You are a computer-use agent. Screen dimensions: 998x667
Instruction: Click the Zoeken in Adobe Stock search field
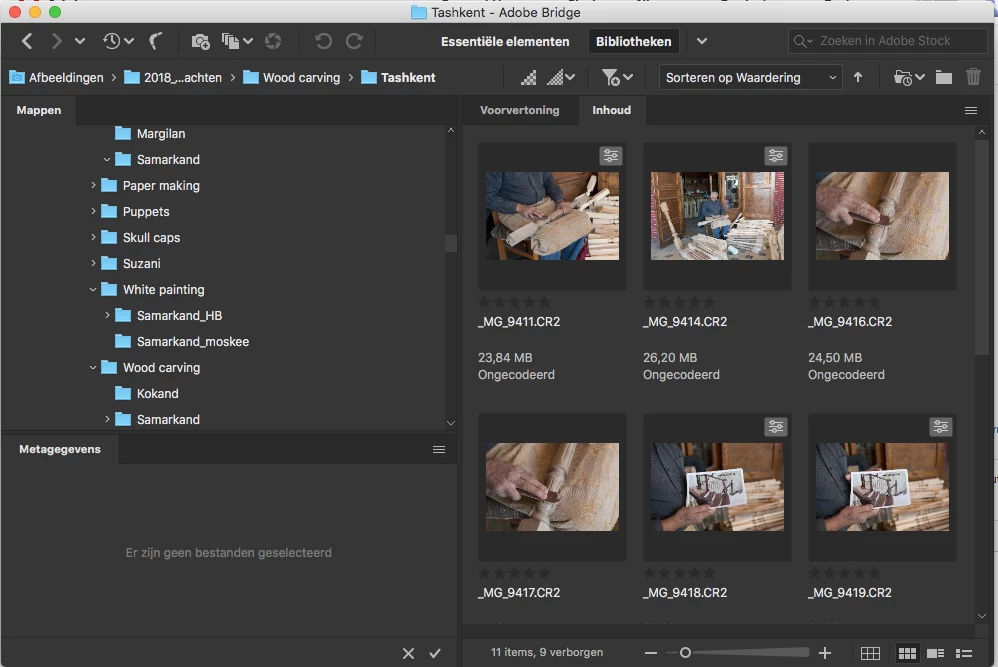(x=888, y=41)
